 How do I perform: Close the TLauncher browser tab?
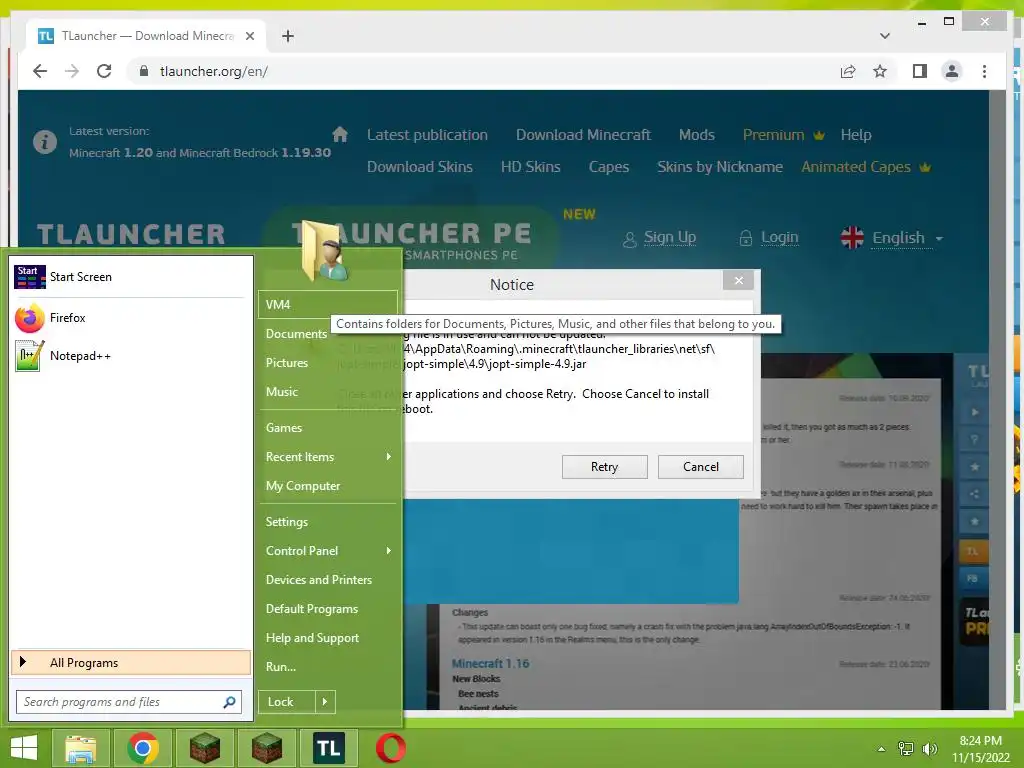[249, 36]
